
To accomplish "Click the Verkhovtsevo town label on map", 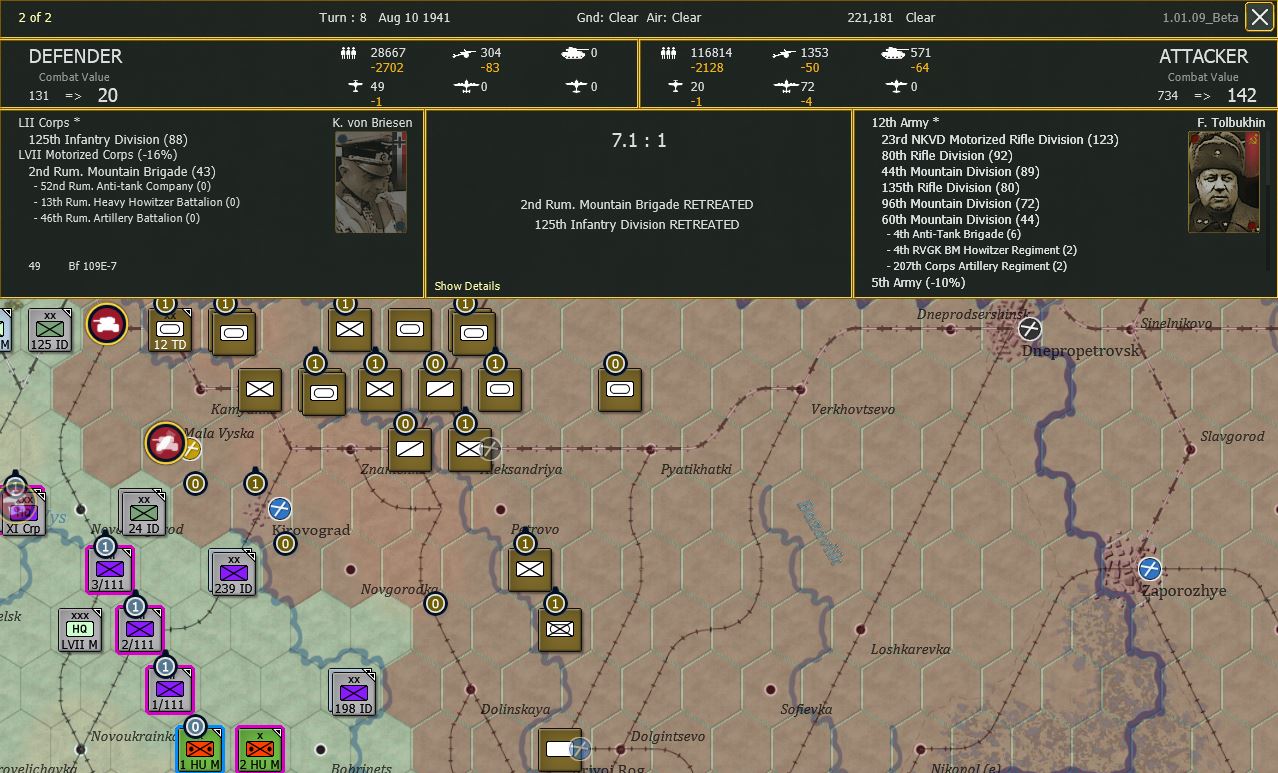I will click(x=853, y=409).
